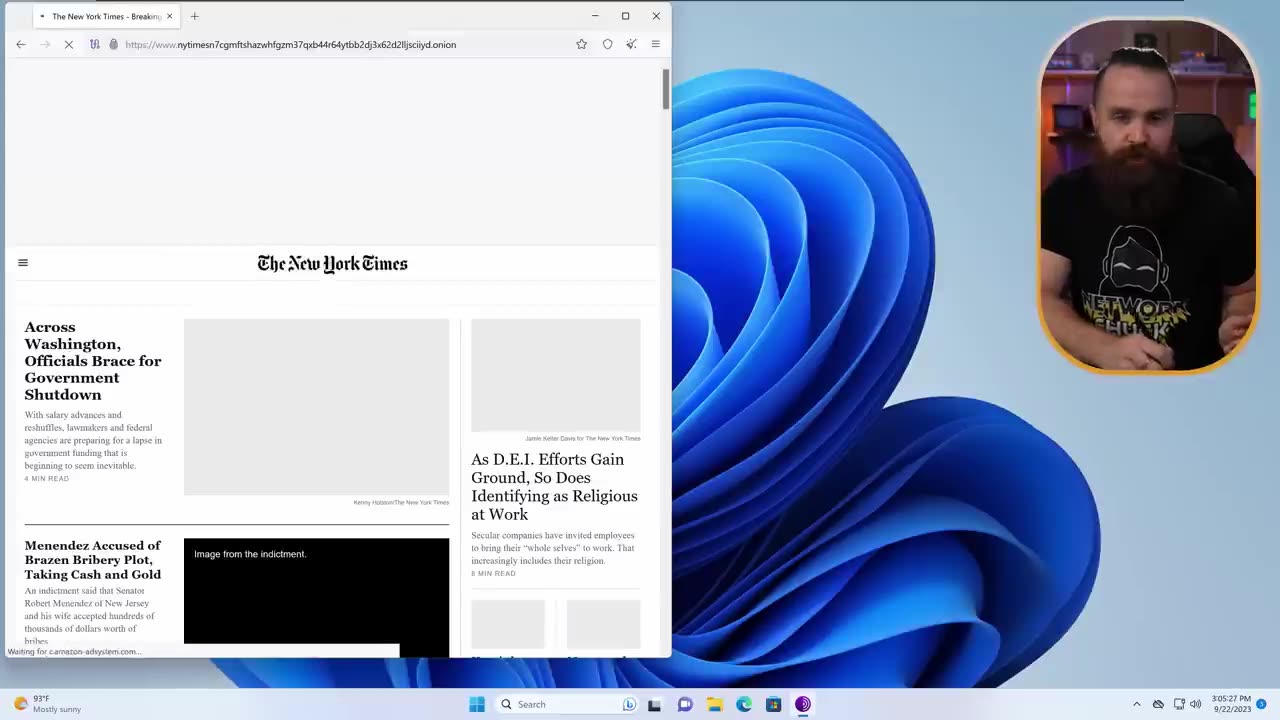The image size is (1280, 720).
Task: Click the browser vertical scrollbar thumb
Action: pyautogui.click(x=666, y=90)
